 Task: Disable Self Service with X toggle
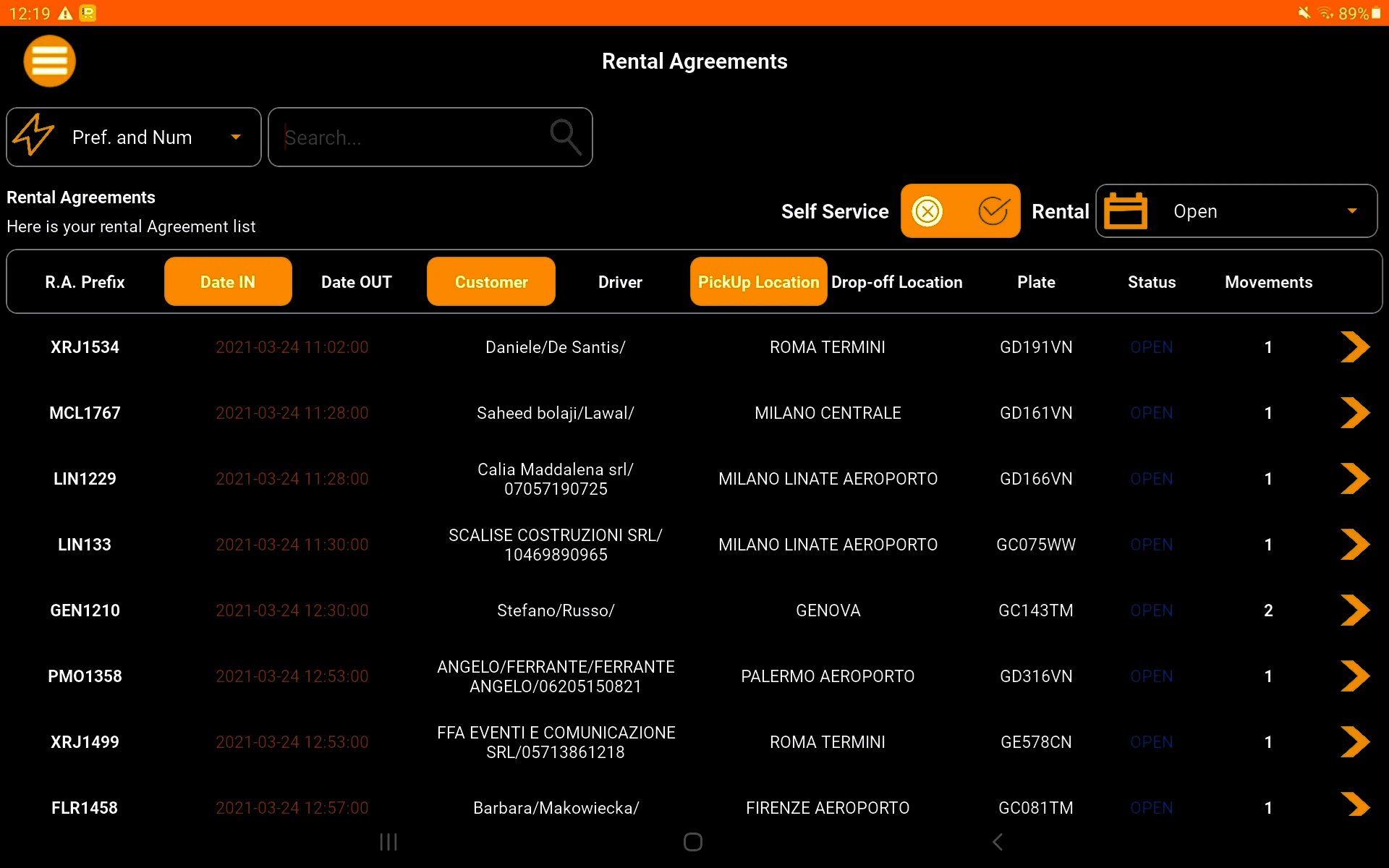coord(927,211)
